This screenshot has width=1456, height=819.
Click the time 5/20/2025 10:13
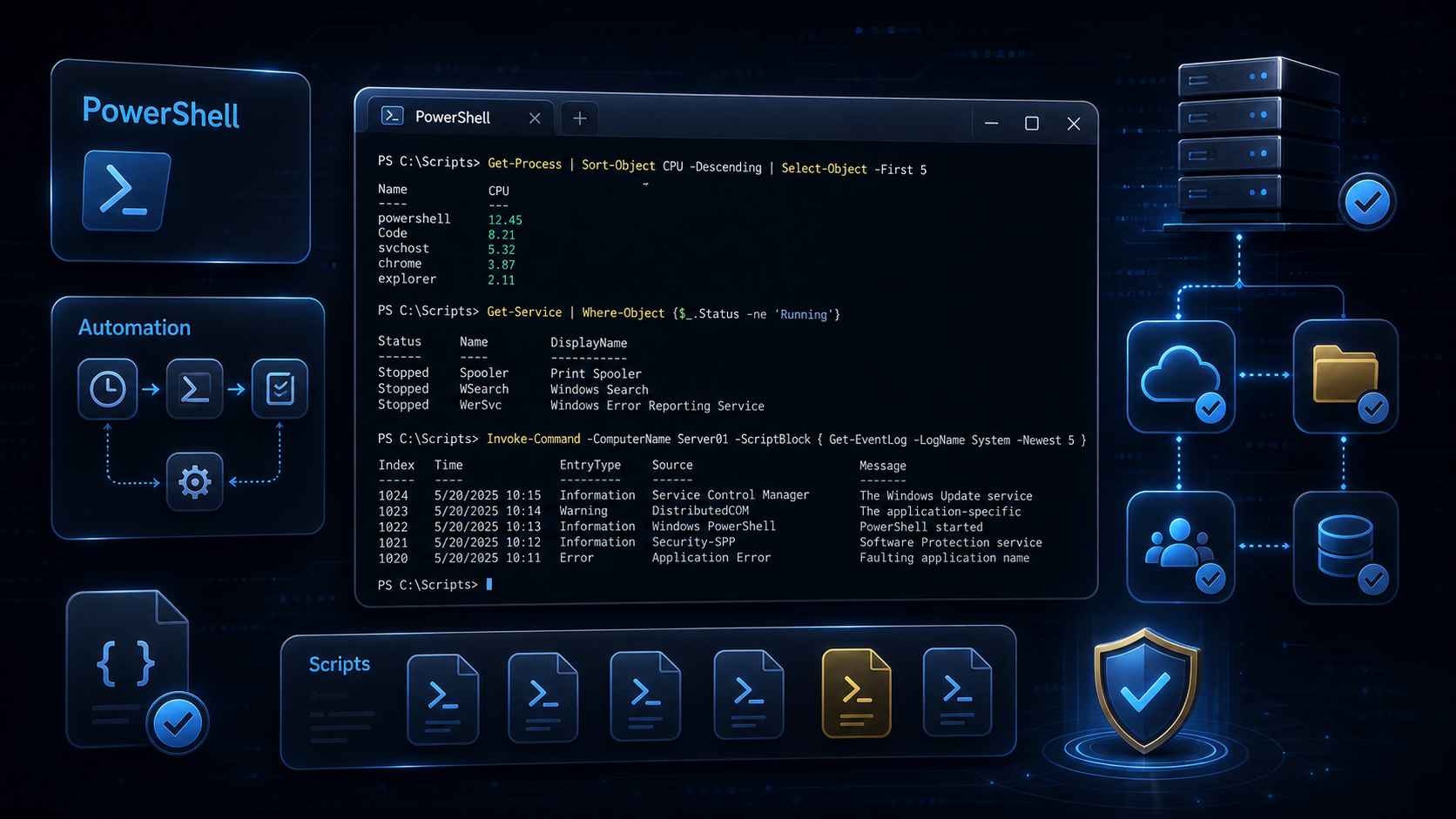coord(488,527)
